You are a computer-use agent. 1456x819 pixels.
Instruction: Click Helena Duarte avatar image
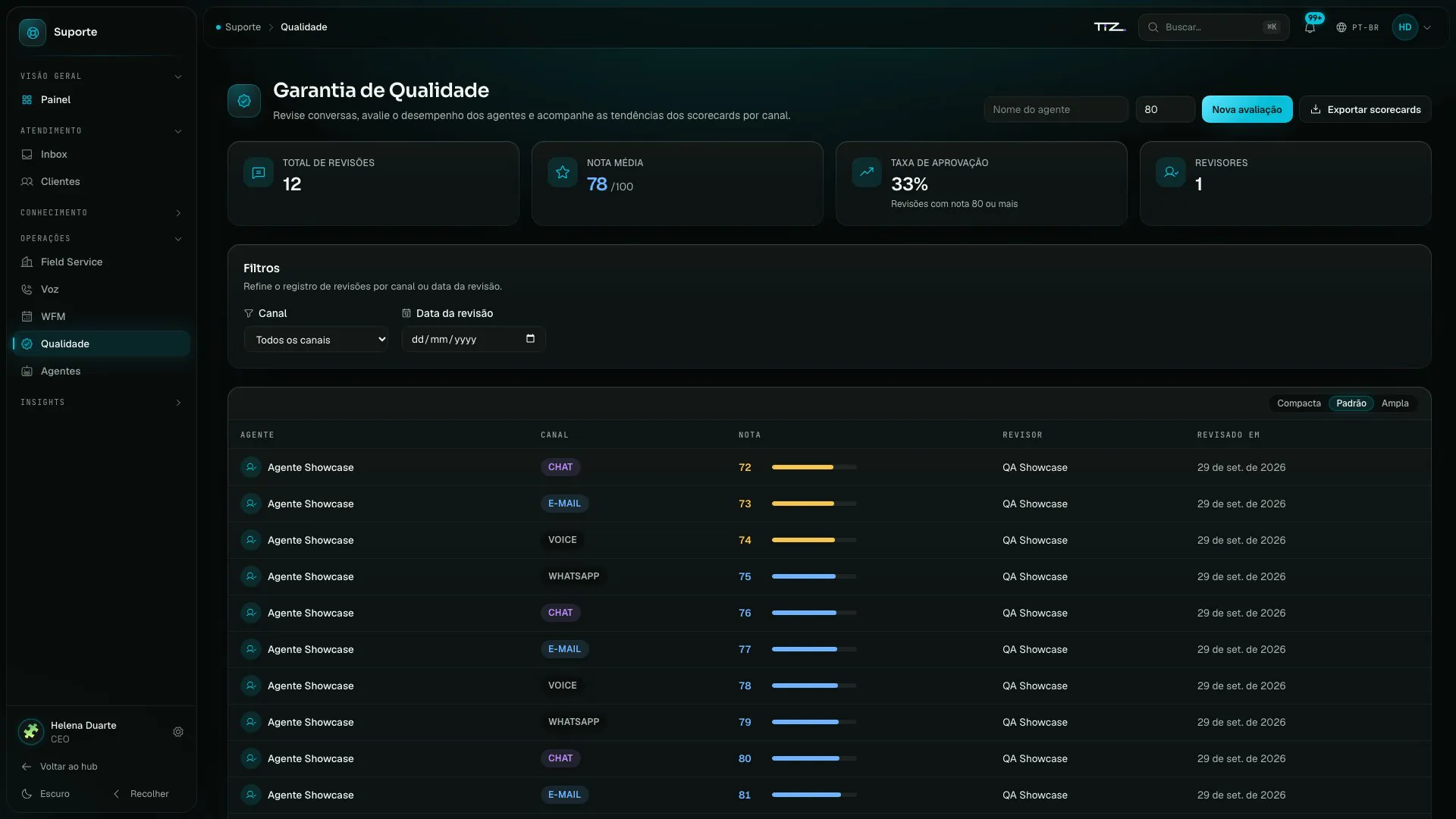click(31, 733)
